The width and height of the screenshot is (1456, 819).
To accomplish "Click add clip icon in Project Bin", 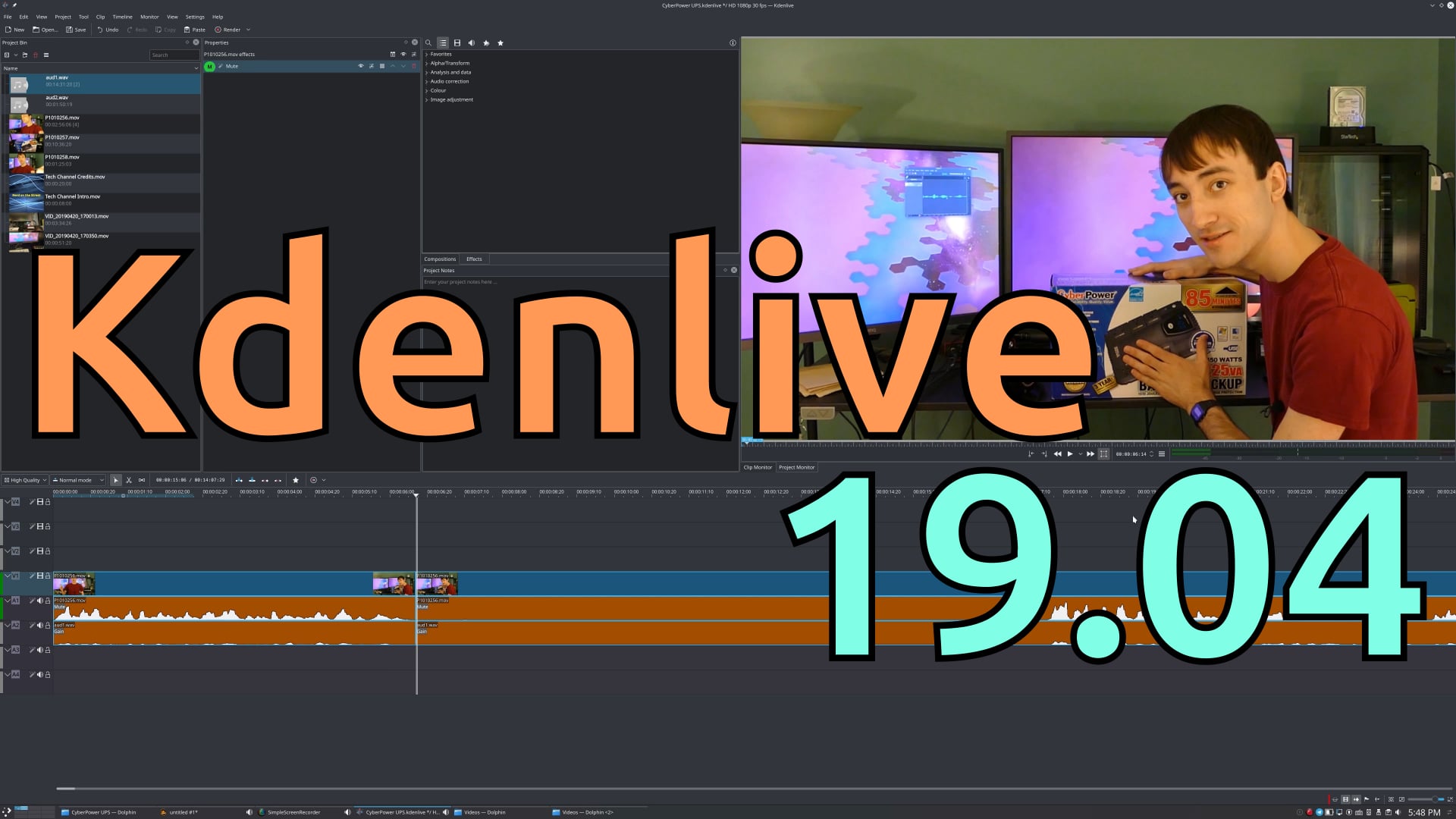I will pyautogui.click(x=7, y=55).
